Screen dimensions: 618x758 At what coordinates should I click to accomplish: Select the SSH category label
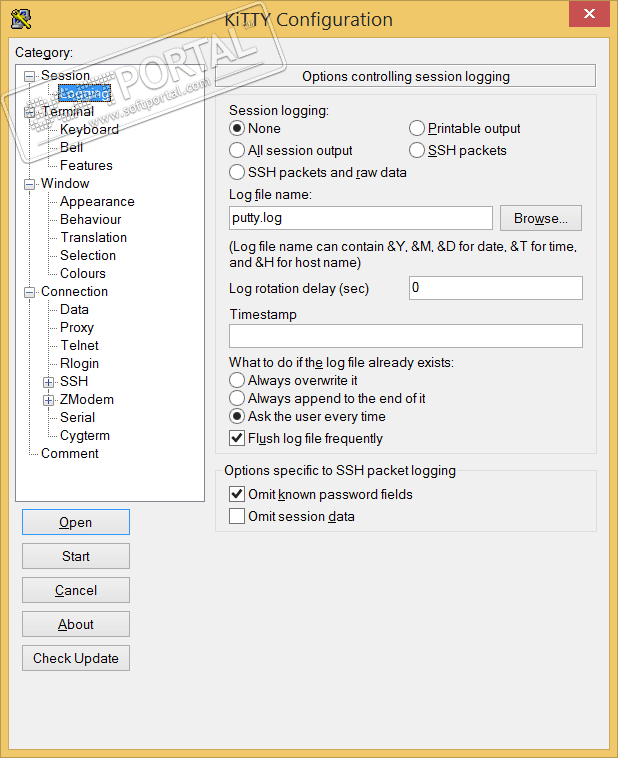[x=74, y=381]
